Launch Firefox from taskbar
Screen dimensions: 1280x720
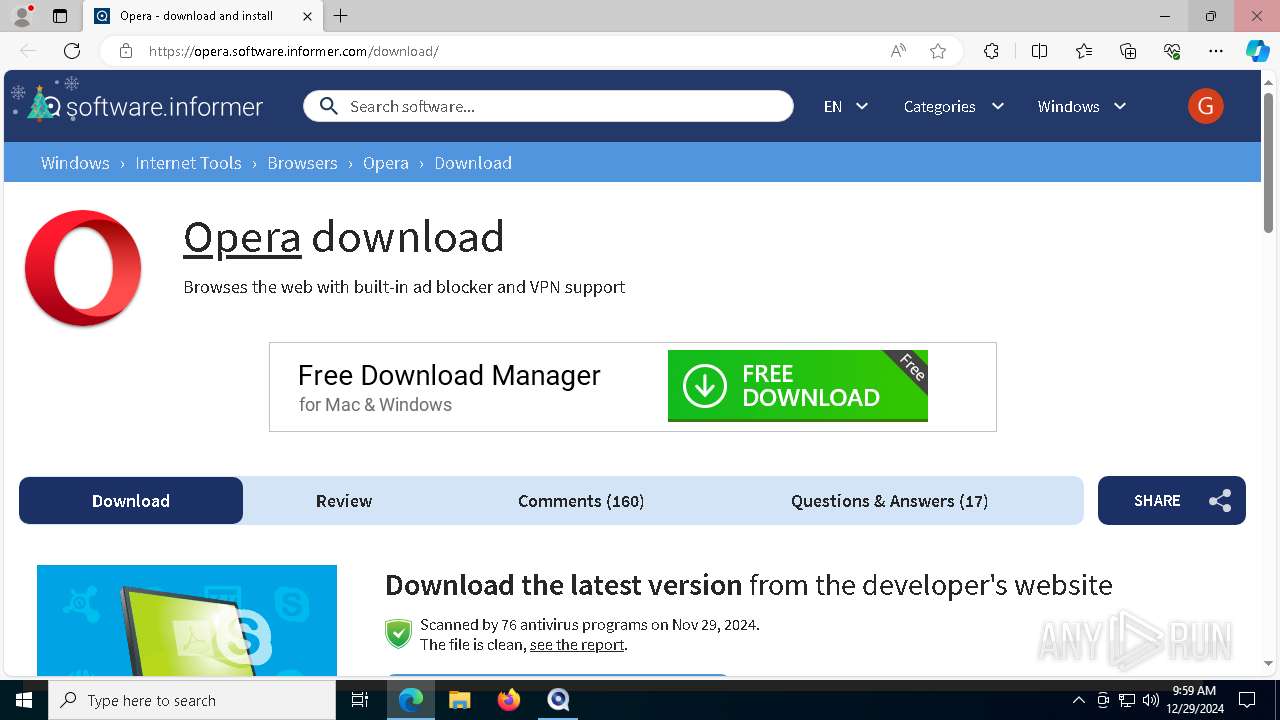[509, 700]
